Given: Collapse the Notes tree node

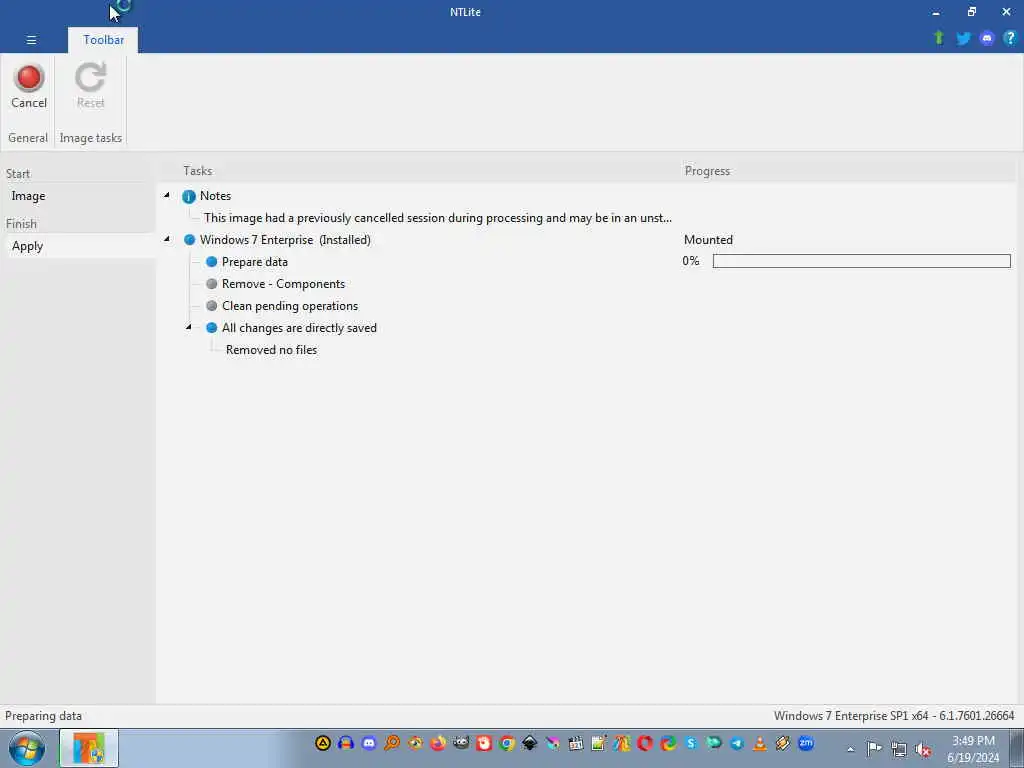Looking at the screenshot, I should tap(167, 195).
